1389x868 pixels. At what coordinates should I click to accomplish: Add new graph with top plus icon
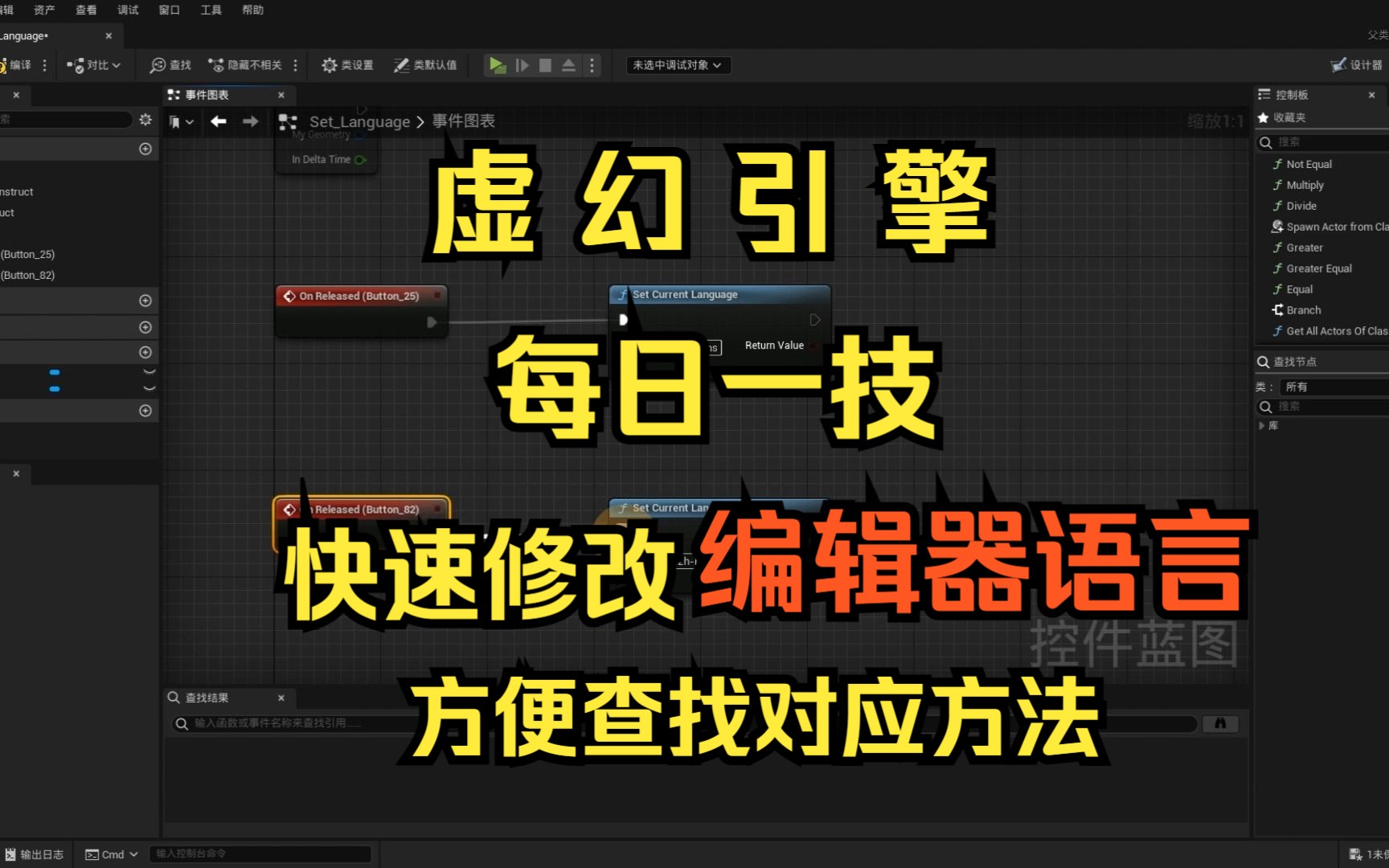pos(145,149)
